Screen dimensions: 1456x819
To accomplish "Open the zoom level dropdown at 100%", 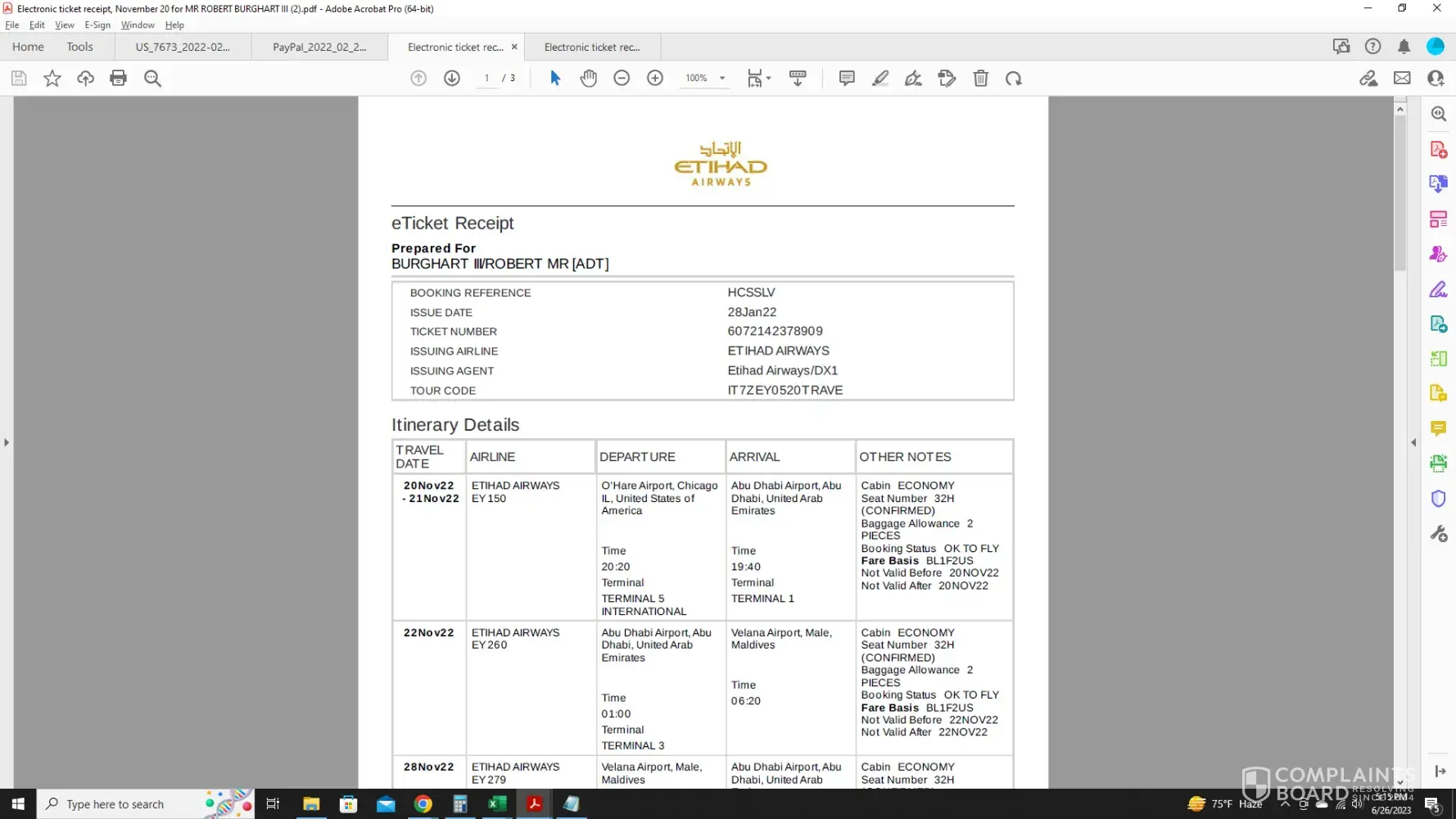I will click(721, 79).
